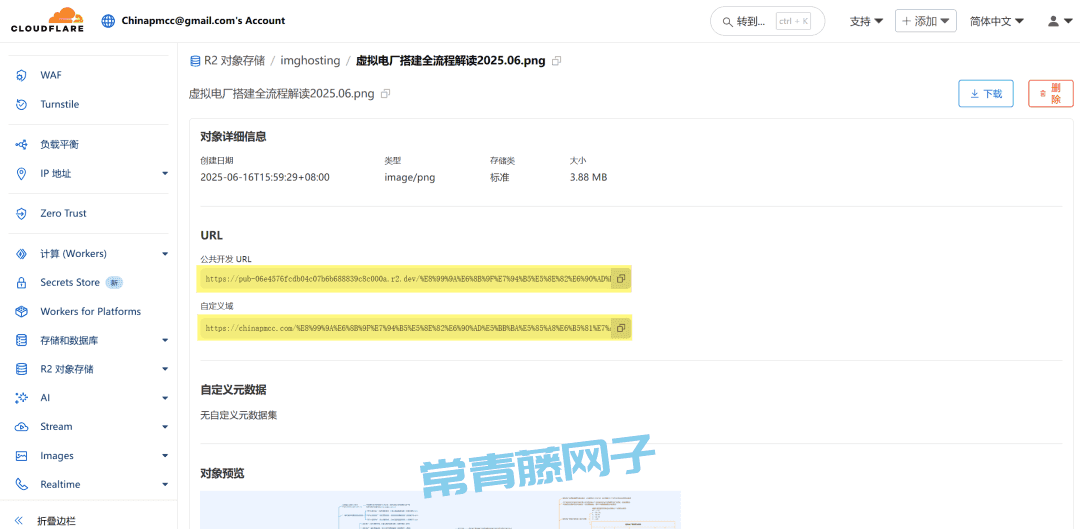Click the image/png type value
Viewport: 1080px width, 529px height.
pos(410,177)
